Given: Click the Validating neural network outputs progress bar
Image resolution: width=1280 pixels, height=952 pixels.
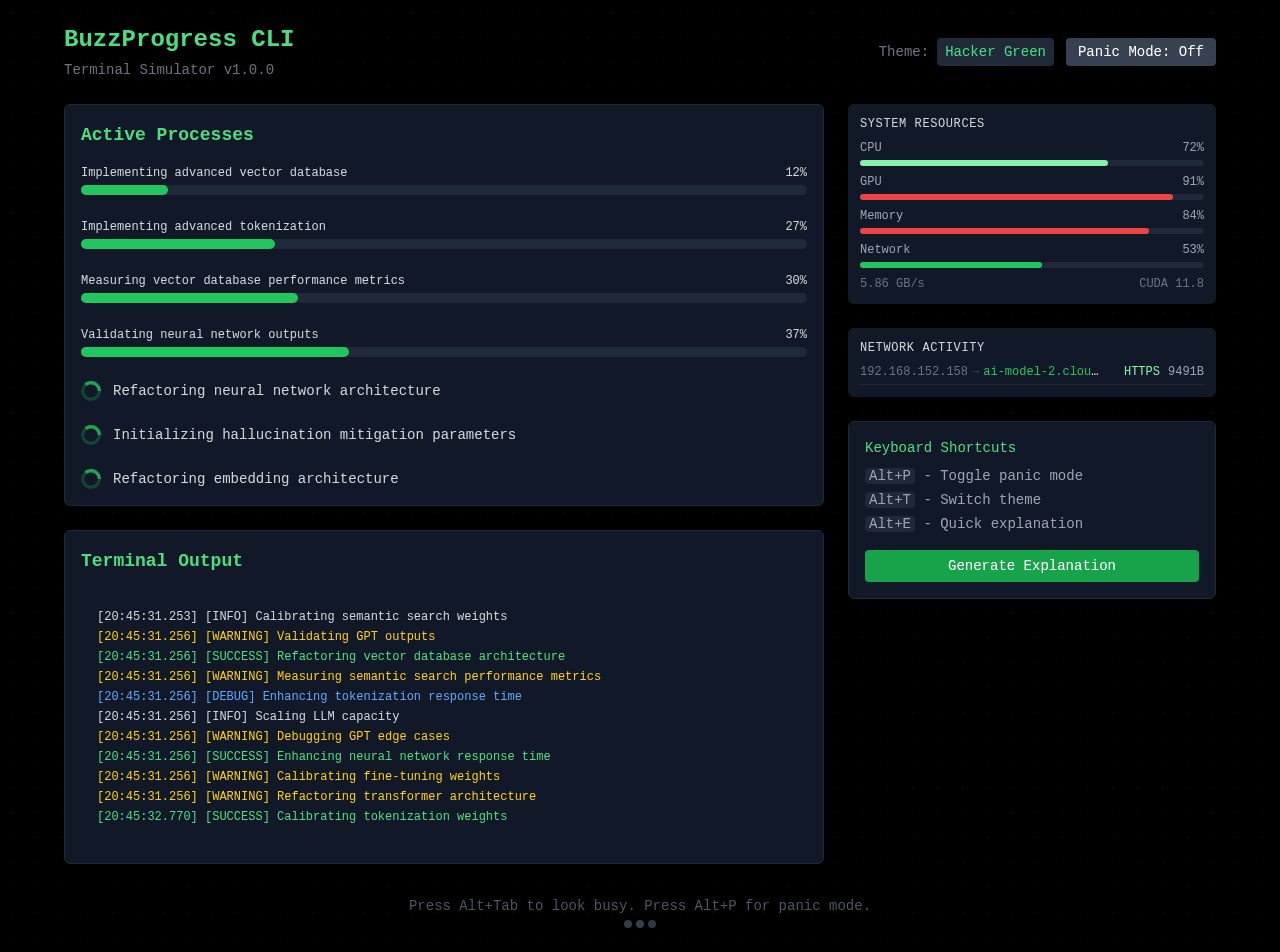Looking at the screenshot, I should coord(443,352).
